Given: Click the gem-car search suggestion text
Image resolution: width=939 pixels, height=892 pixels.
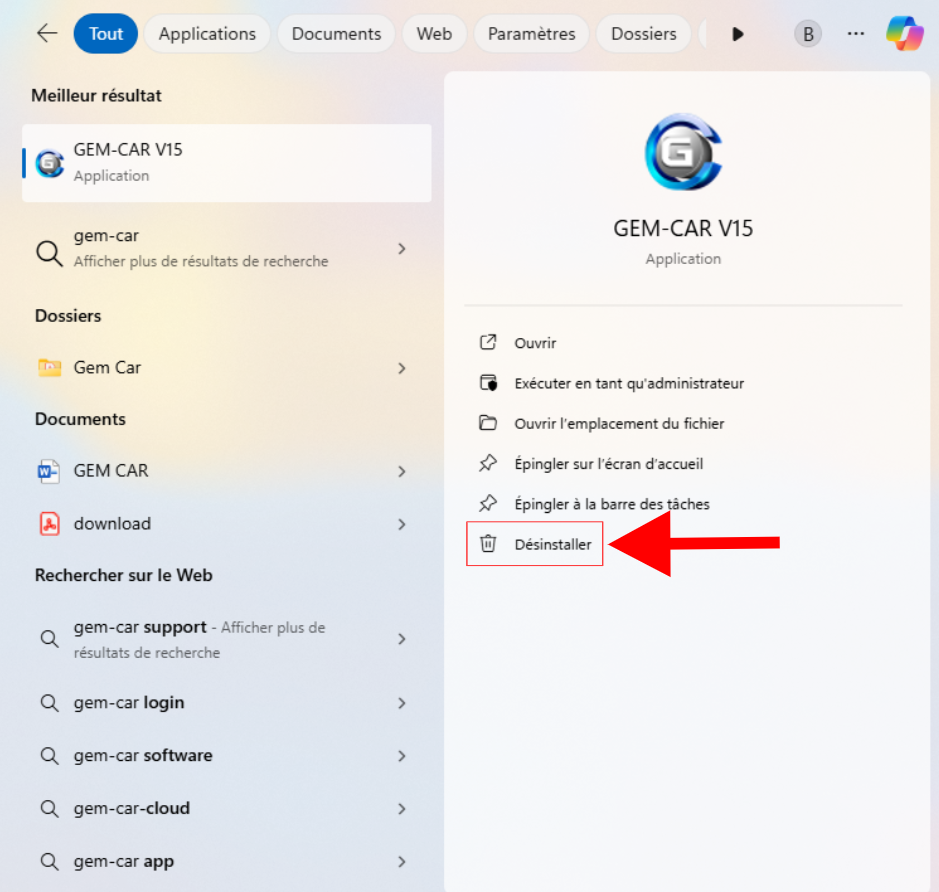Looking at the screenshot, I should (107, 236).
